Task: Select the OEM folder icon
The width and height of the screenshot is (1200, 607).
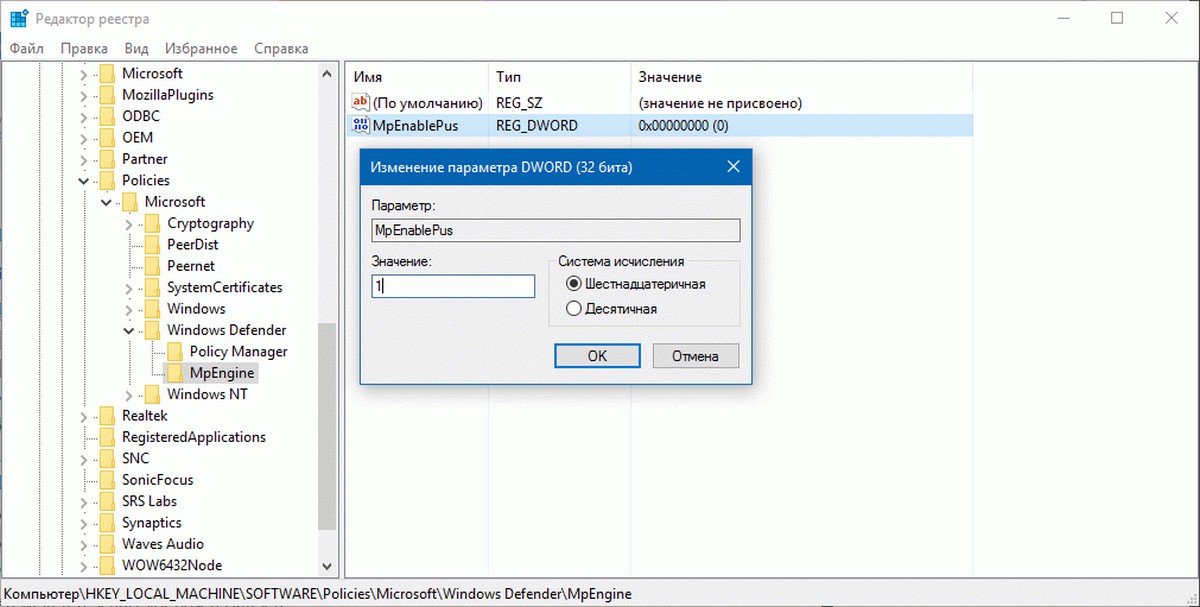Action: coord(107,138)
